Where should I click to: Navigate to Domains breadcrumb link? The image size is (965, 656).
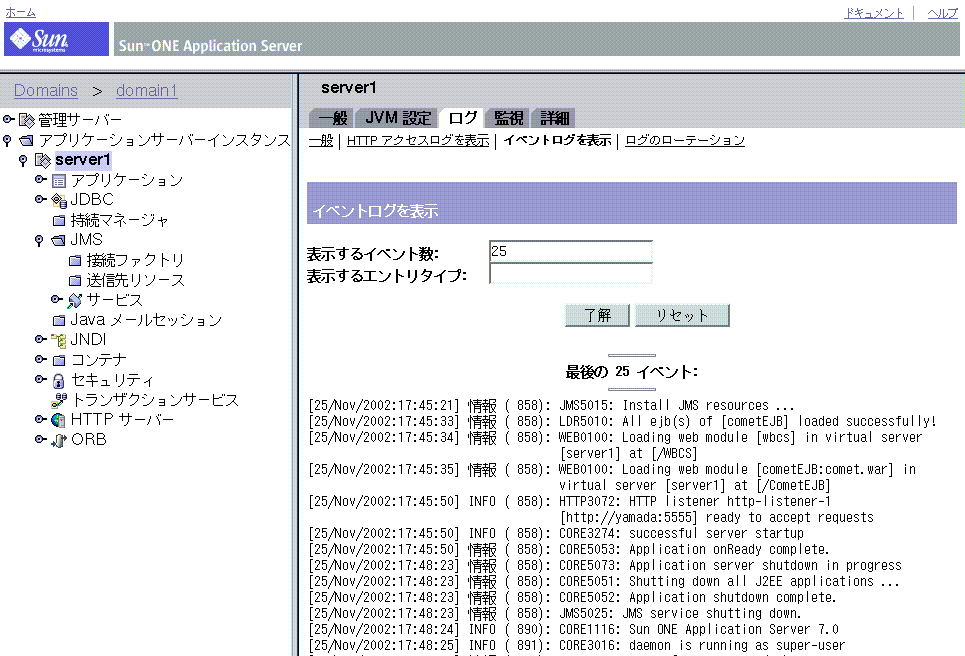[x=46, y=90]
